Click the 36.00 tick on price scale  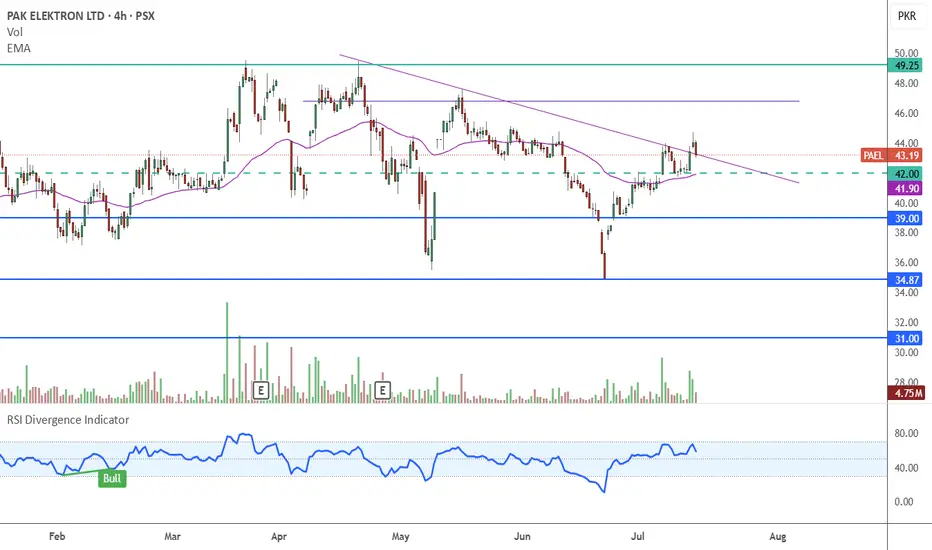pyautogui.click(x=906, y=262)
